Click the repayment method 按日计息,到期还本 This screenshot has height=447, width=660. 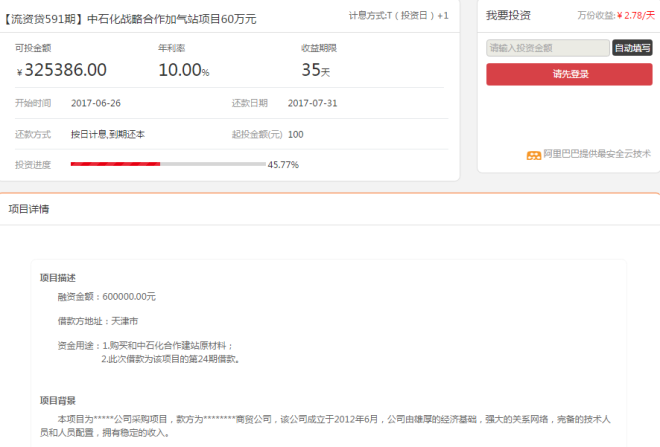[x=108, y=134]
